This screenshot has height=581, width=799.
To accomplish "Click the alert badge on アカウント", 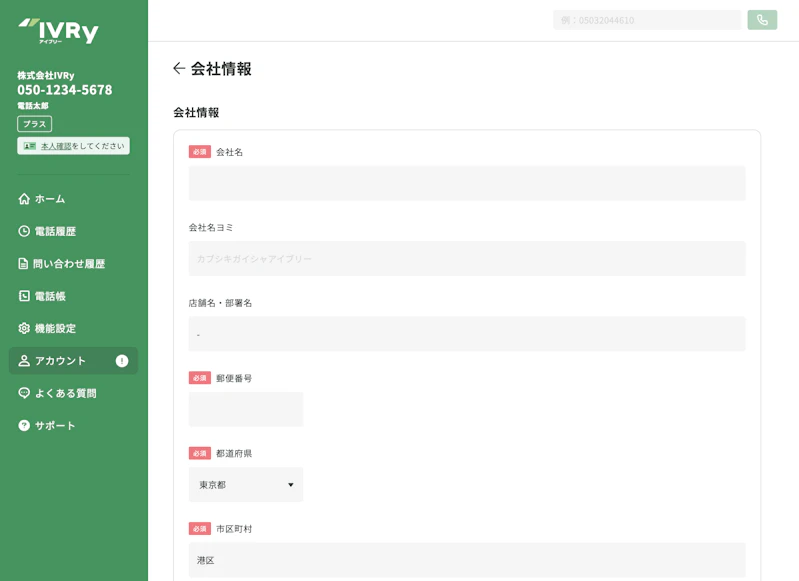I will [x=122, y=361].
